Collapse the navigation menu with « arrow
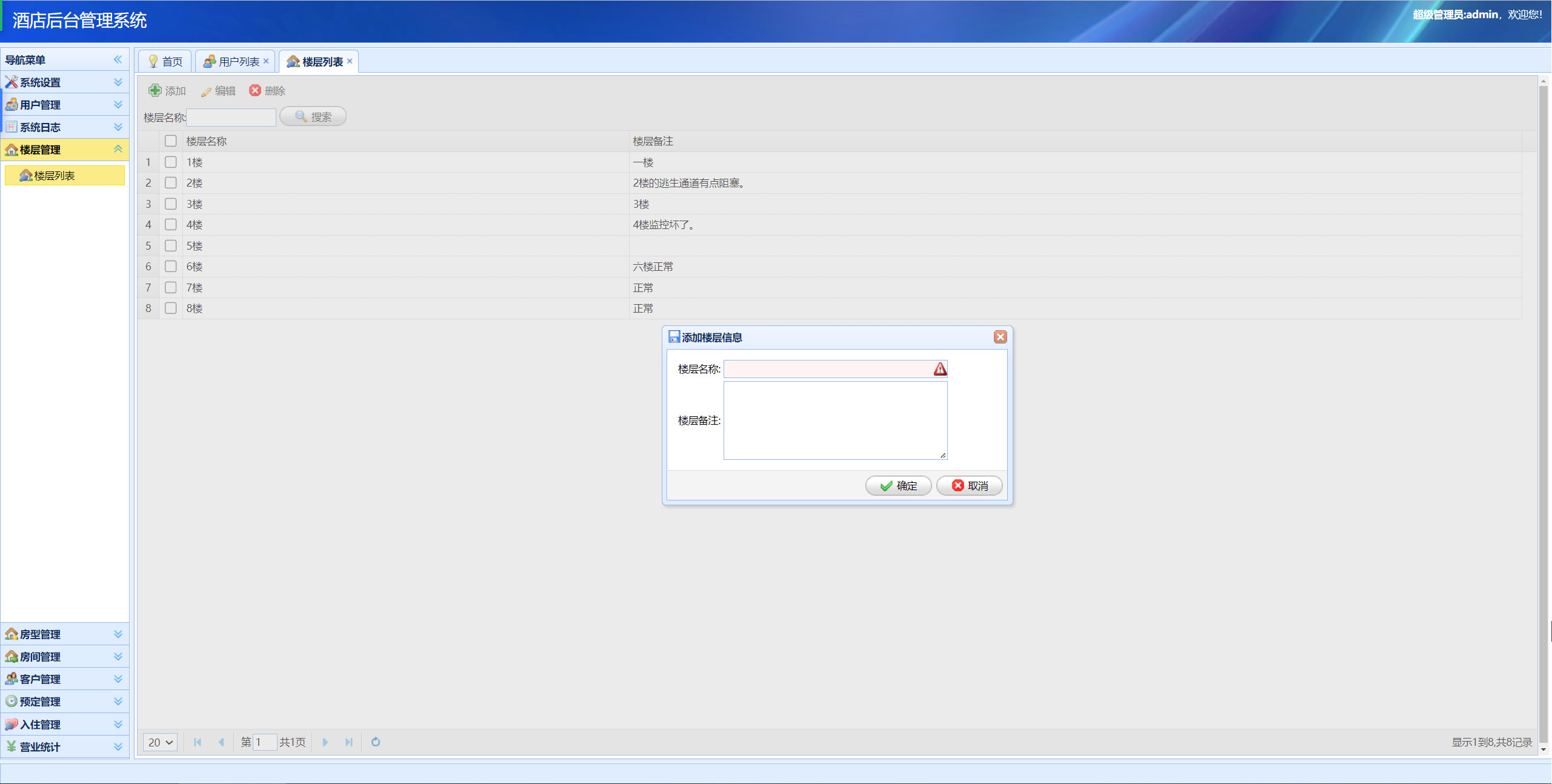The height and width of the screenshot is (784, 1552). (117, 59)
